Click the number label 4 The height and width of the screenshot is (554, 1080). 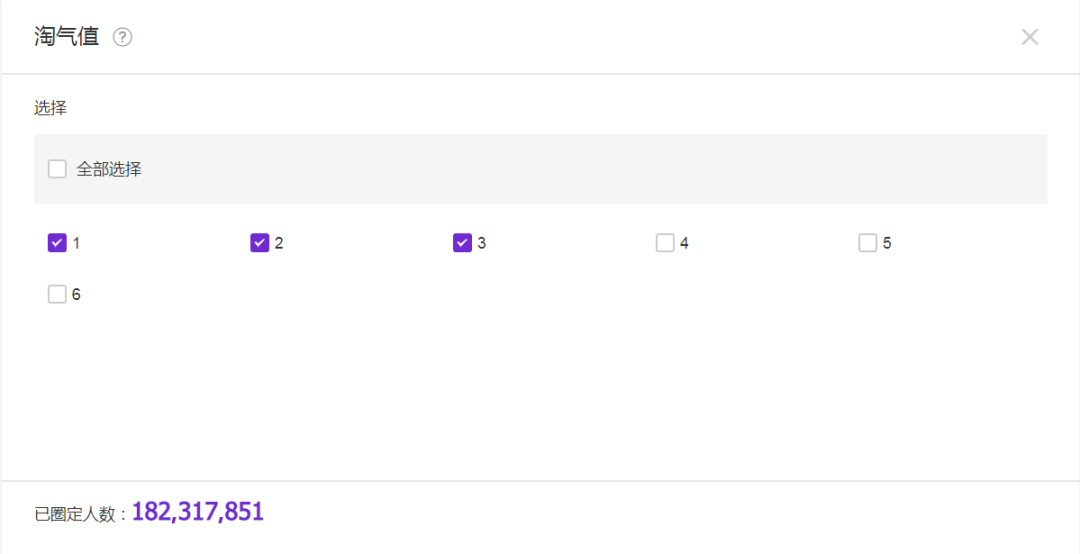684,243
